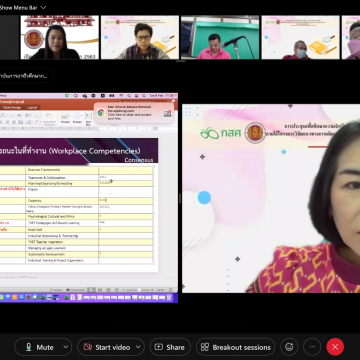
Task: Switch to Table Design tab in PowerPoint
Action: 12,107
